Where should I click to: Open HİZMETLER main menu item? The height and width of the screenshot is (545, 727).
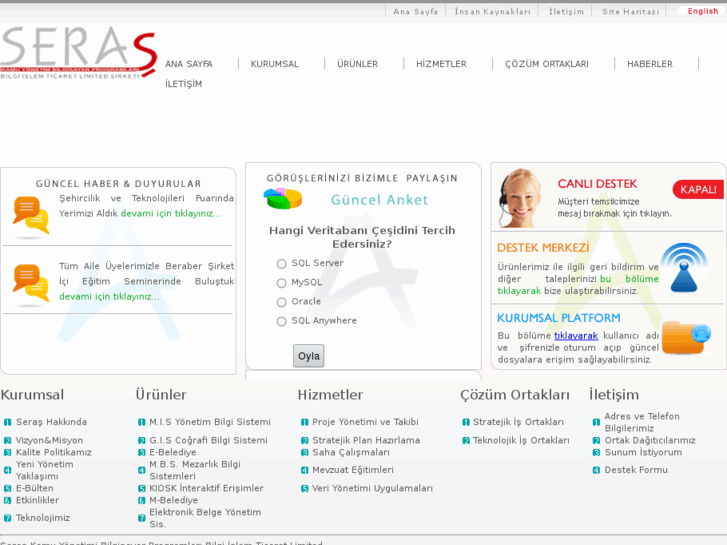pyautogui.click(x=441, y=64)
